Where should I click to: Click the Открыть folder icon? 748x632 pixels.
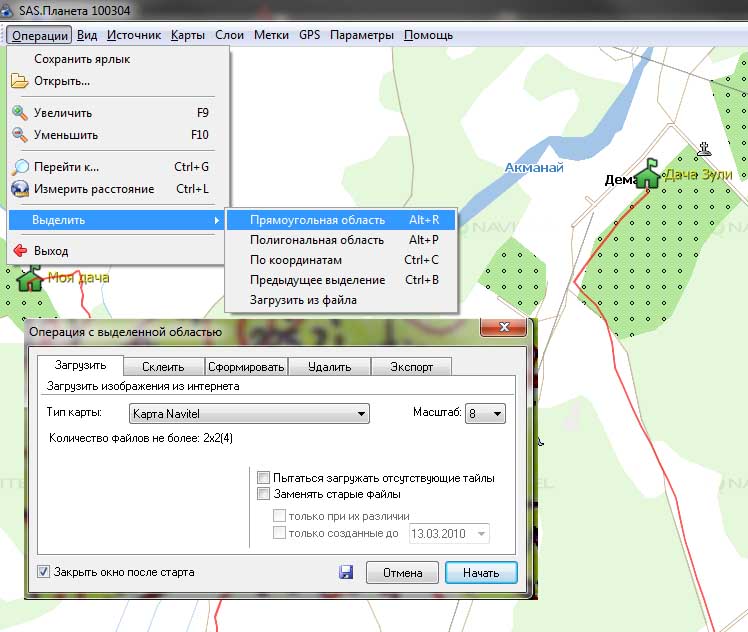point(19,81)
